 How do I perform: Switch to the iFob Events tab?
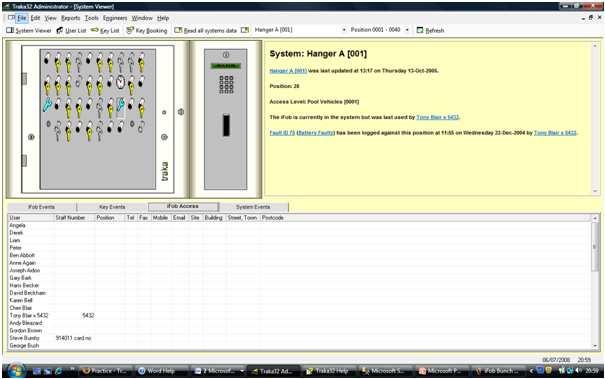(42, 207)
